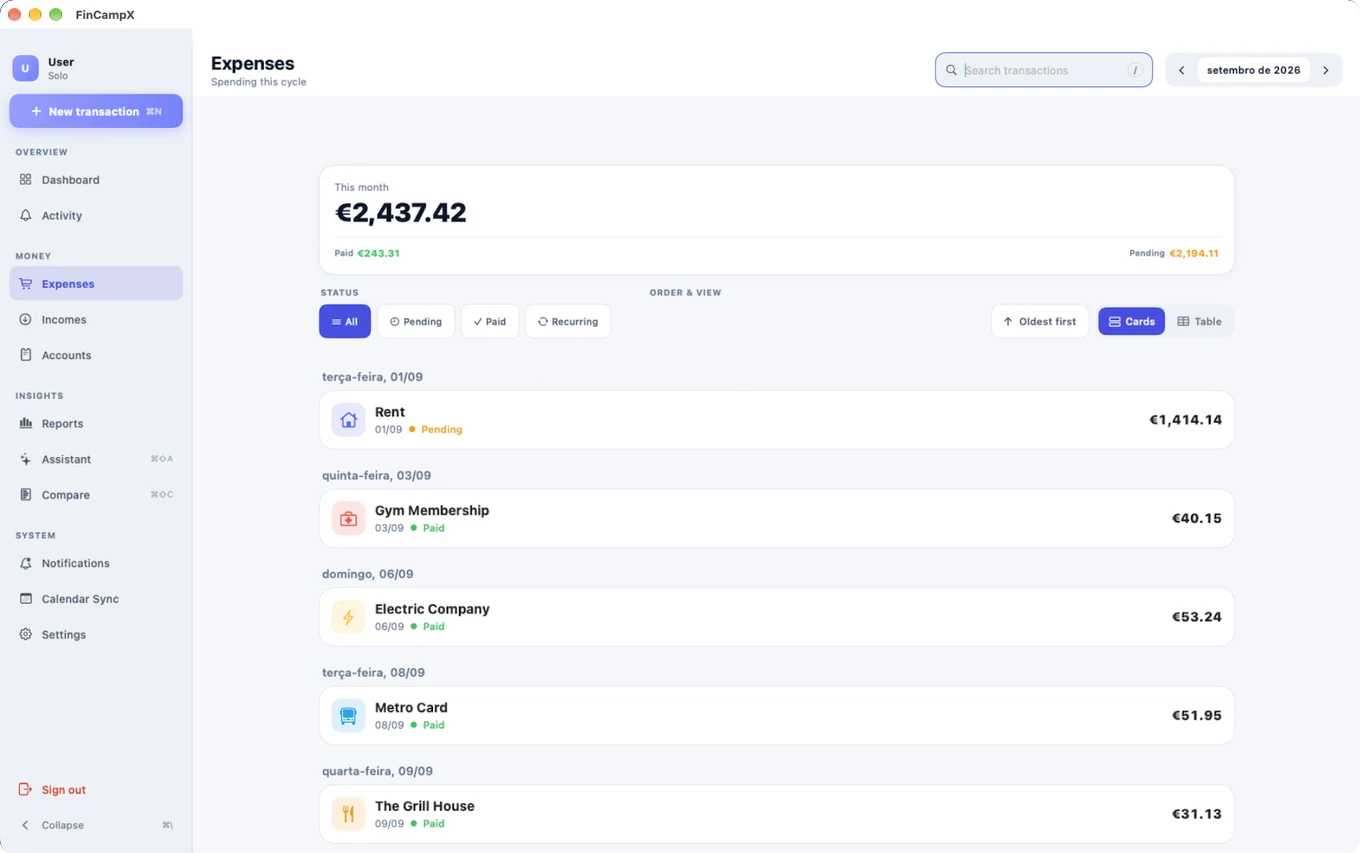Open Reports under Insights
This screenshot has height=853, width=1360.
96,424
